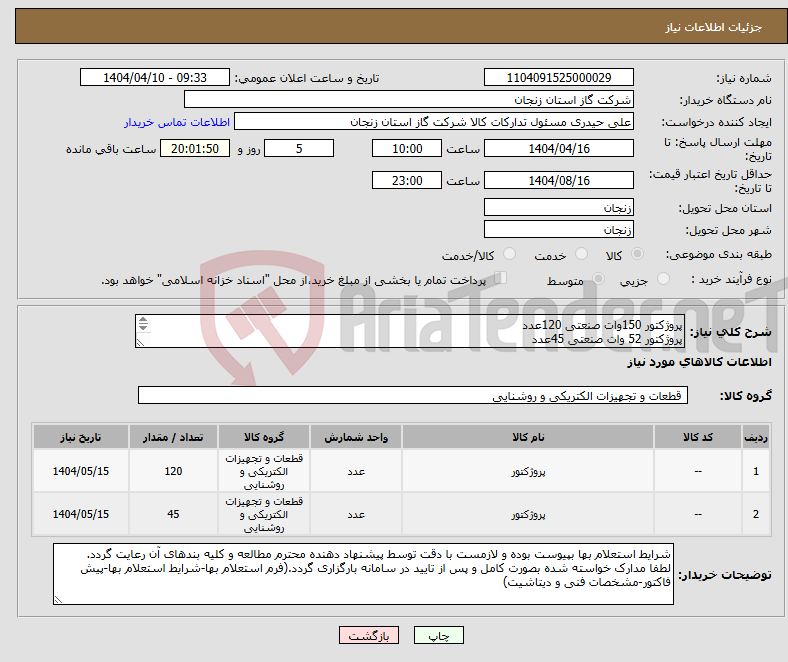Click the شماره نیاز field 1104091525000029
Image resolution: width=788 pixels, height=662 pixels.
[558, 77]
